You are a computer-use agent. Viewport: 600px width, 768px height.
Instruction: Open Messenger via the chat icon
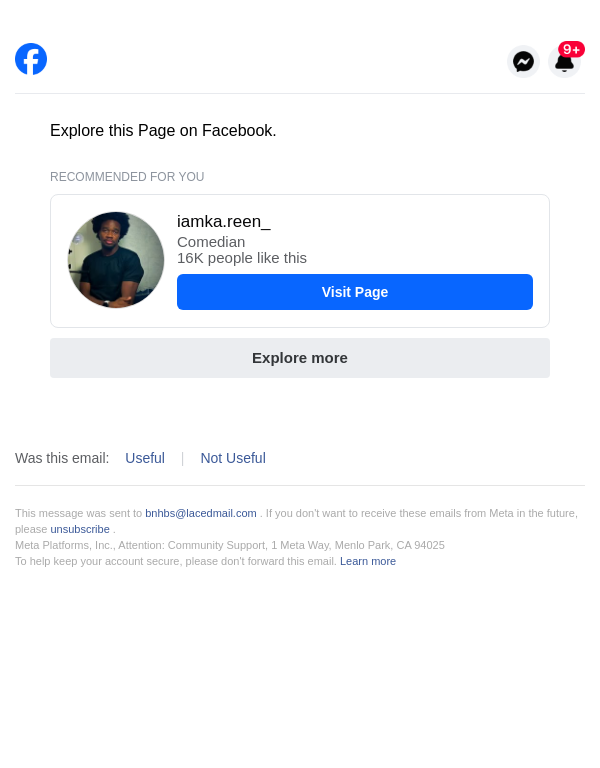(x=523, y=62)
